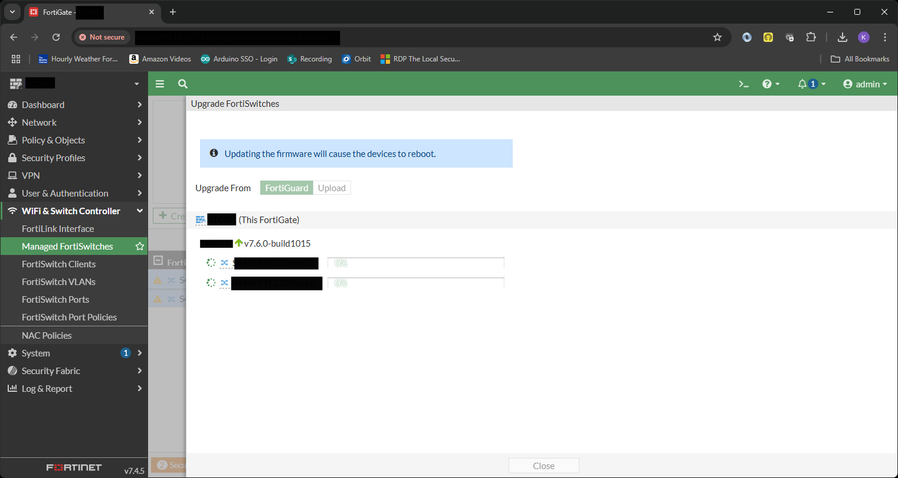Click the System gear icon
Viewport: 898px width, 478px height.
click(12, 353)
